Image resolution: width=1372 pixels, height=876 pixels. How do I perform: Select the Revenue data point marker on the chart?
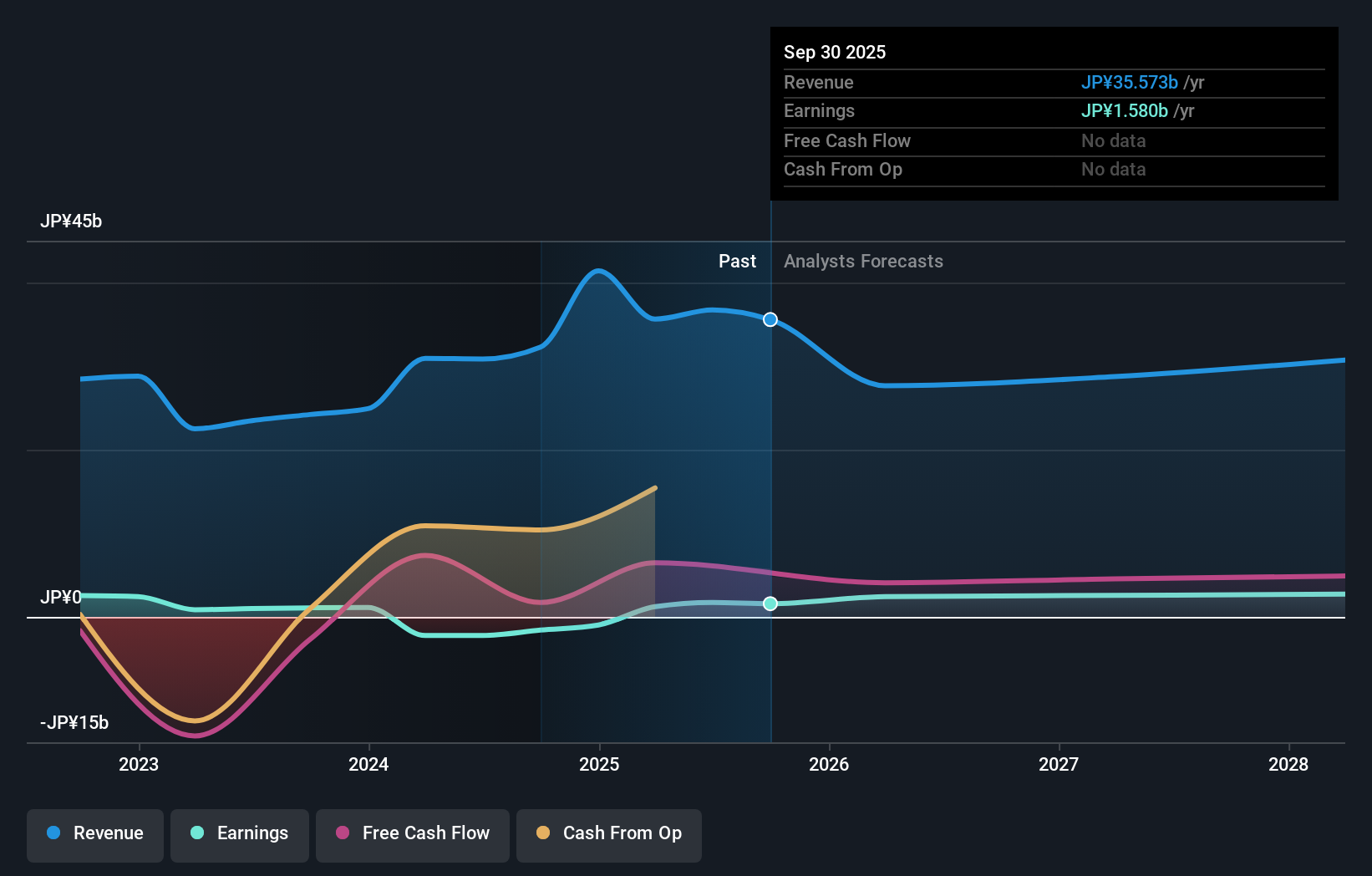pyautogui.click(x=770, y=319)
